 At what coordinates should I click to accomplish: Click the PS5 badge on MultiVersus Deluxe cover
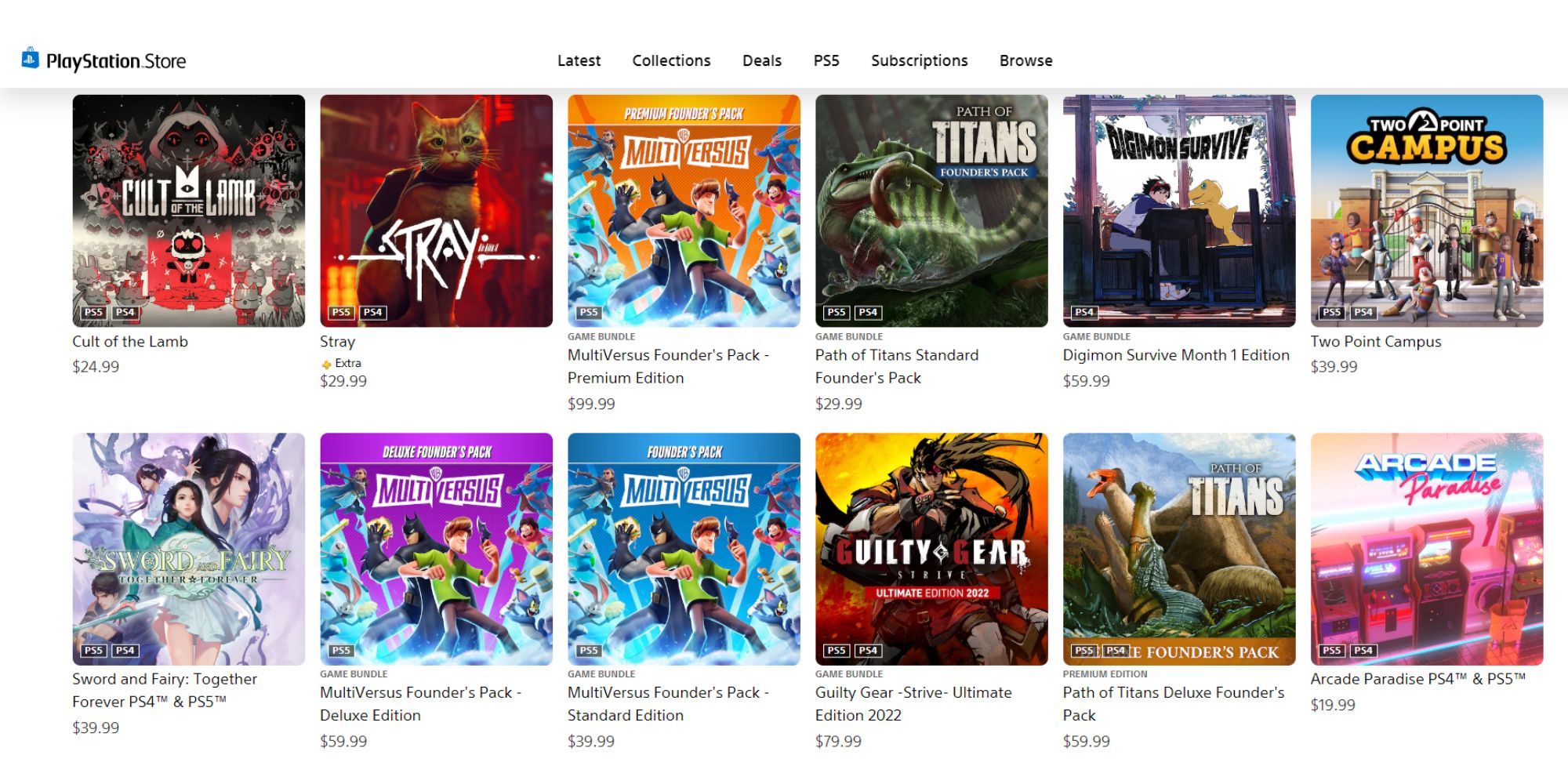(x=342, y=650)
